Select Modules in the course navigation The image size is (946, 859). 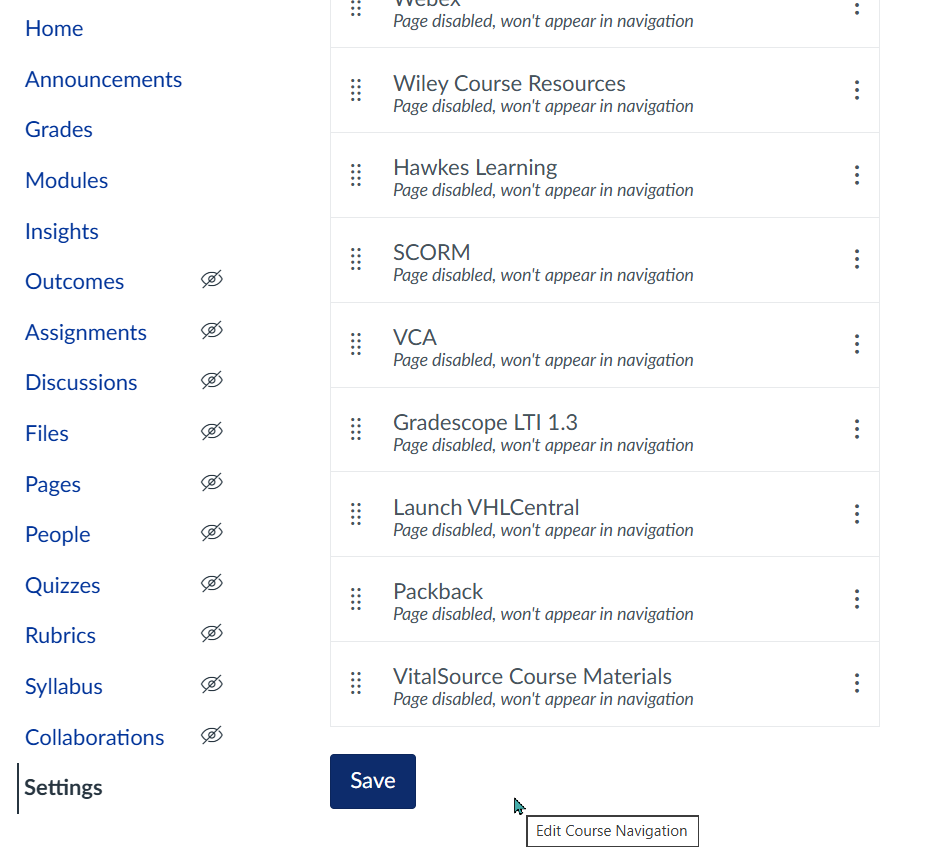(x=66, y=180)
